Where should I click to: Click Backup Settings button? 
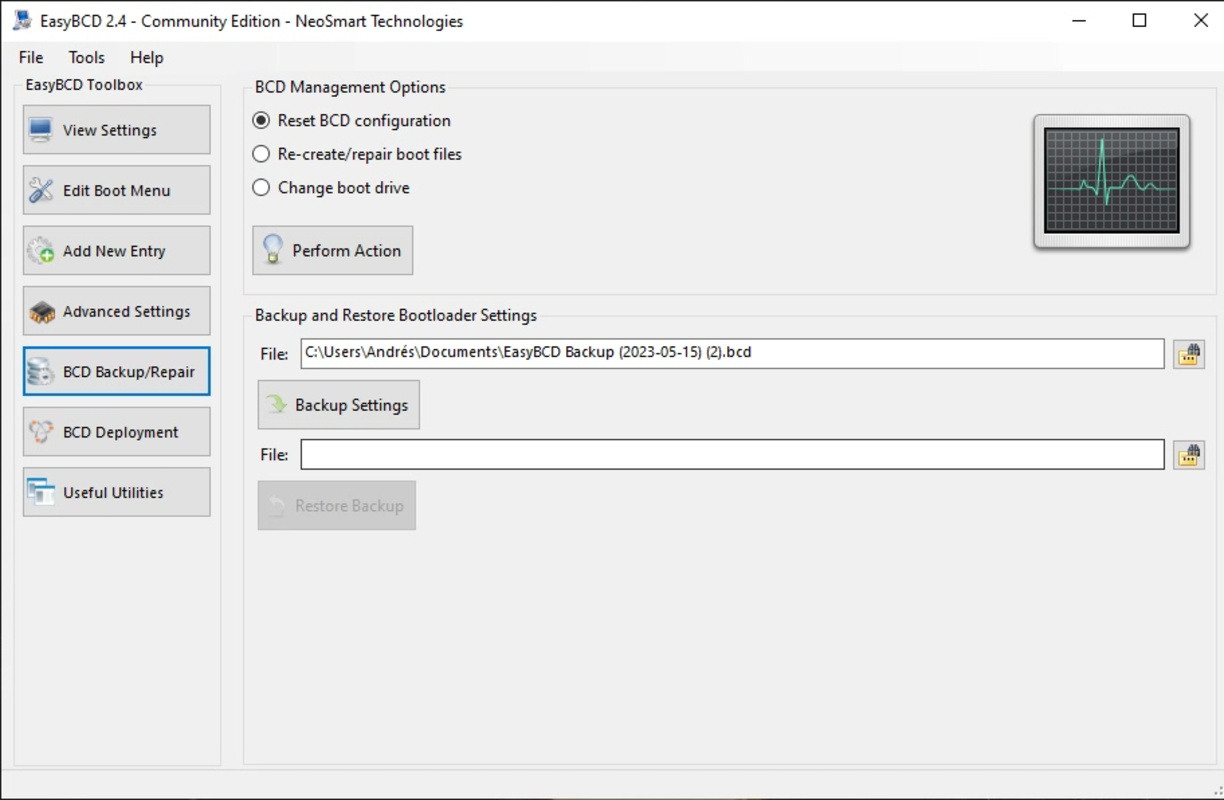[339, 405]
